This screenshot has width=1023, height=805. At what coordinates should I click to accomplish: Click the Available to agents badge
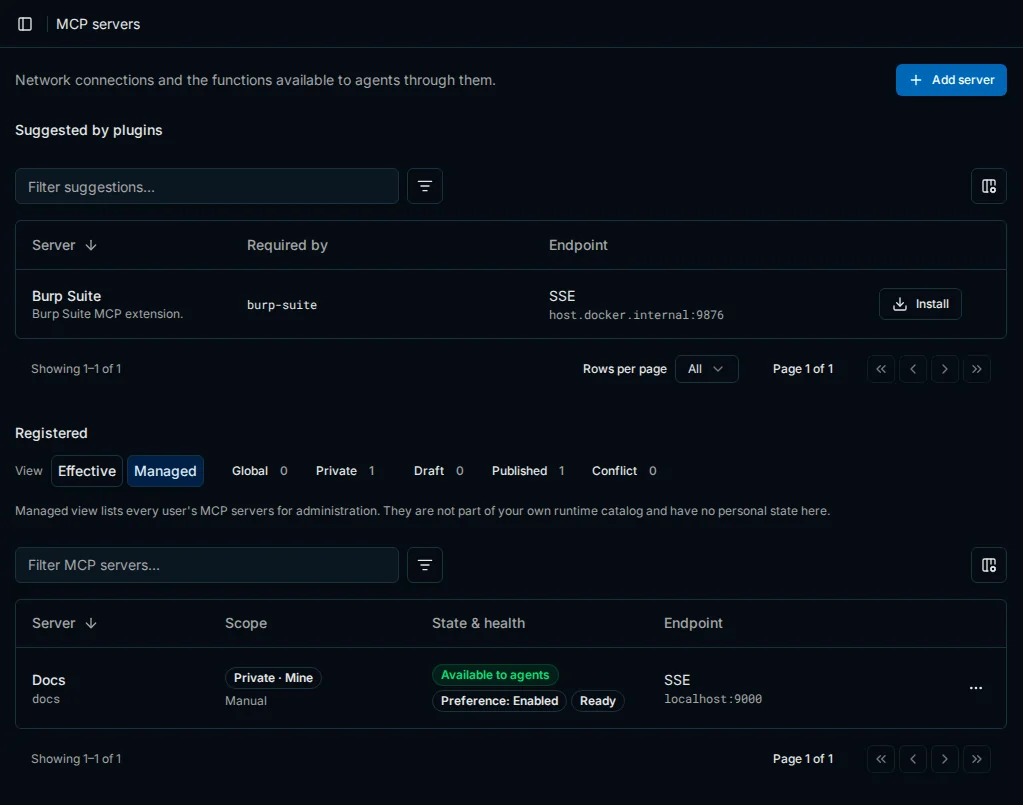pos(495,675)
